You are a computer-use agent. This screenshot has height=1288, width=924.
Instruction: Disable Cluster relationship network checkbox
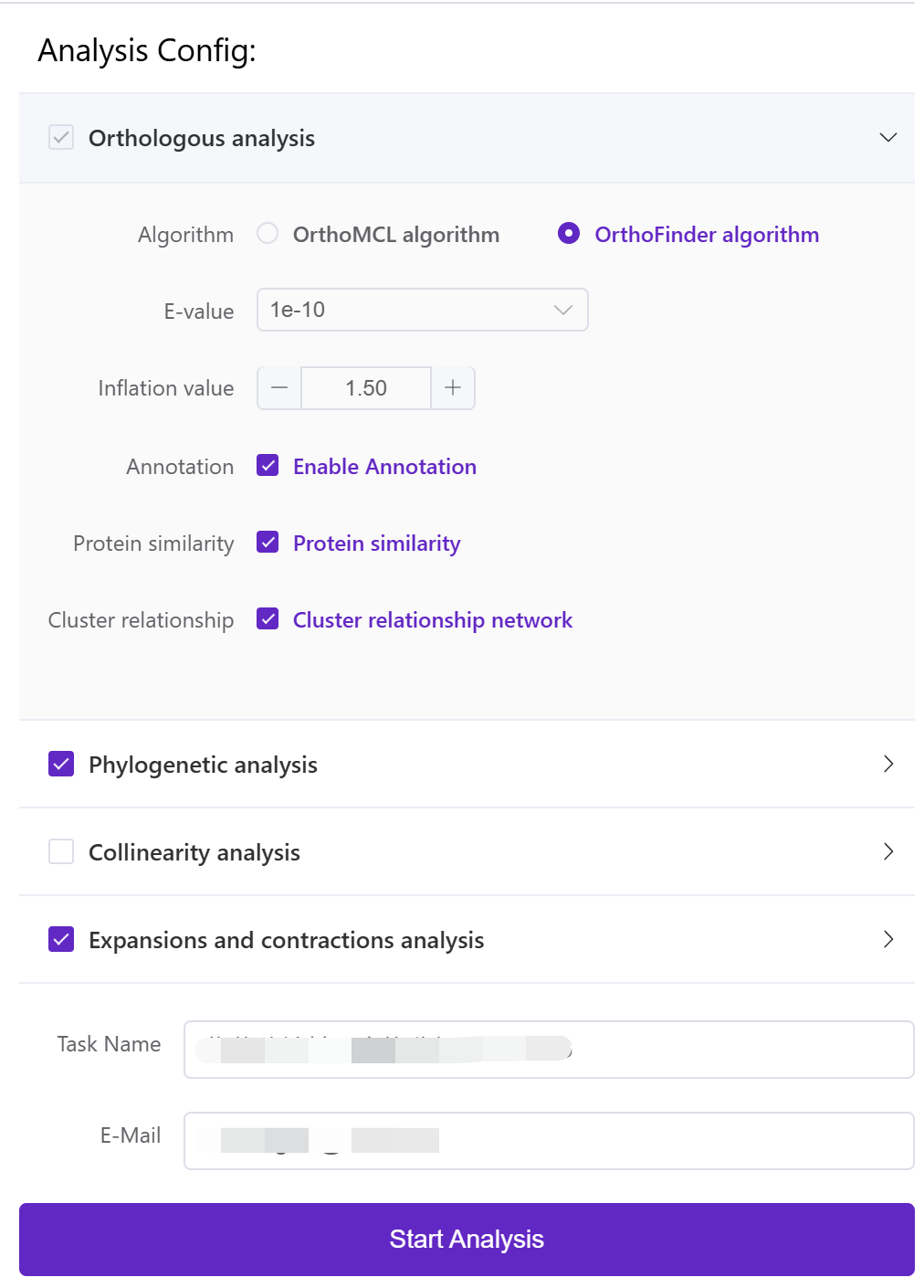268,619
